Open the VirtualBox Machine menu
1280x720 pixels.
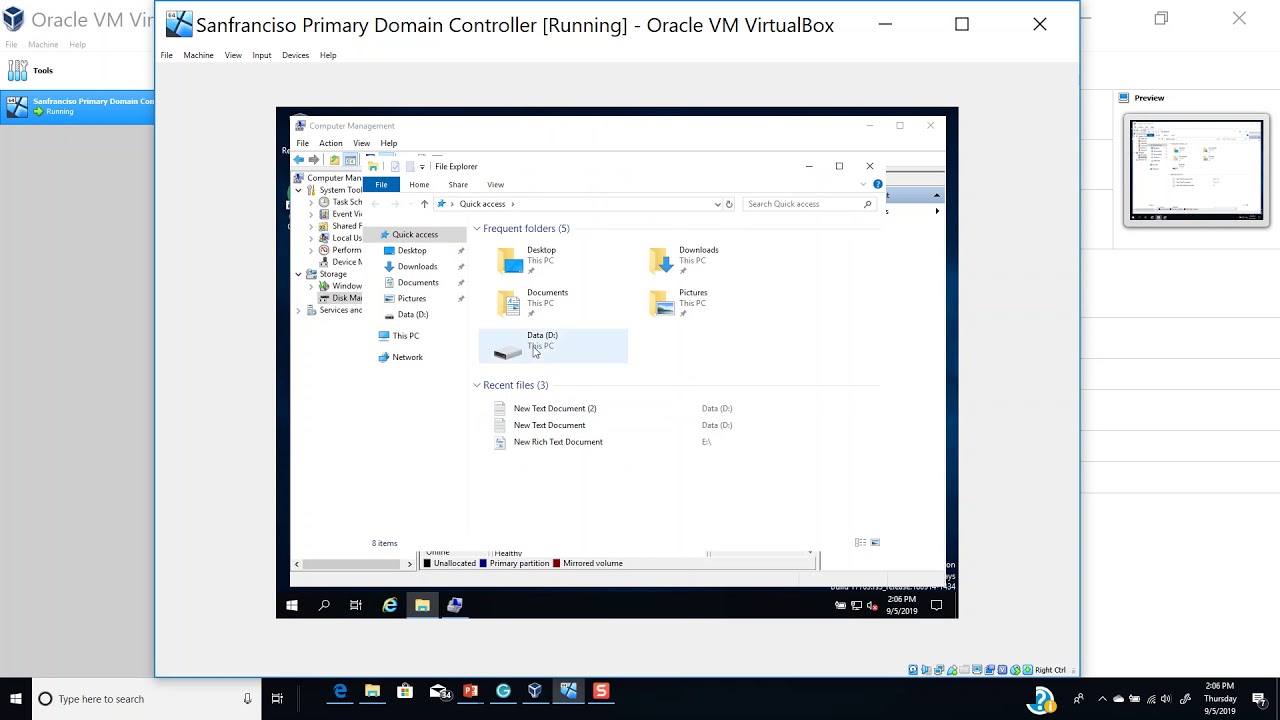tap(198, 55)
